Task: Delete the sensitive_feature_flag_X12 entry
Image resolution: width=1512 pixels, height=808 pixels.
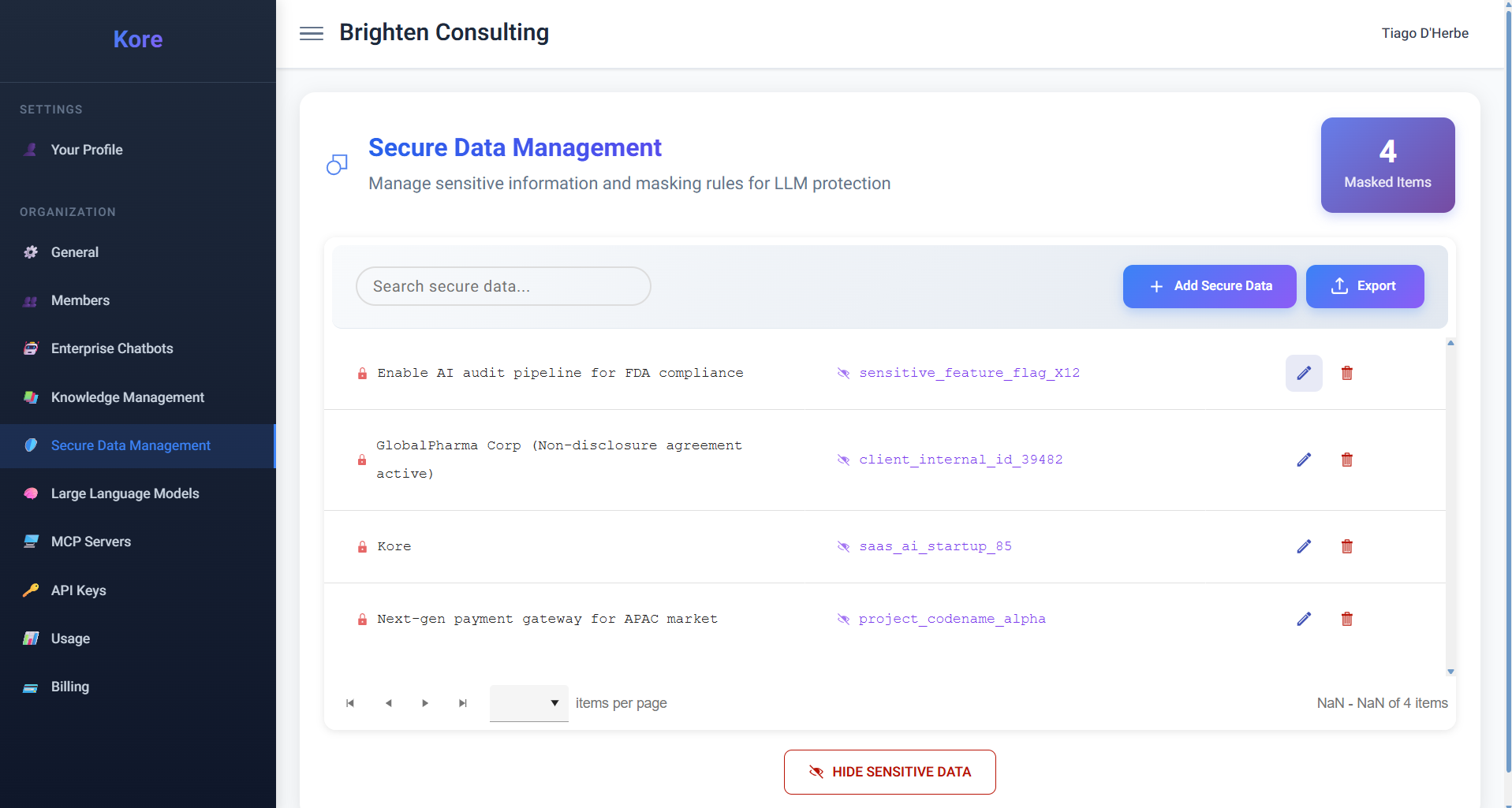Action: (x=1347, y=373)
